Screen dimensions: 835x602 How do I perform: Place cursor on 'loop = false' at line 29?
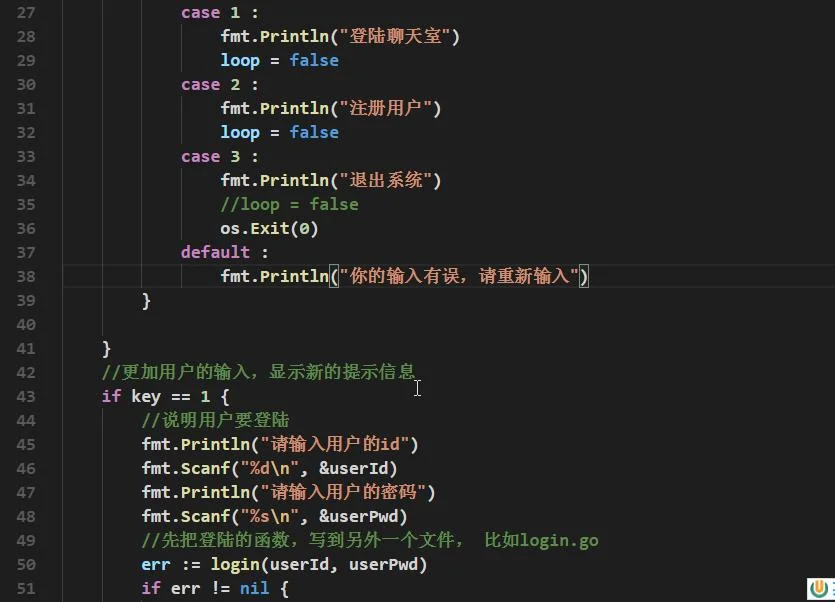[280, 60]
